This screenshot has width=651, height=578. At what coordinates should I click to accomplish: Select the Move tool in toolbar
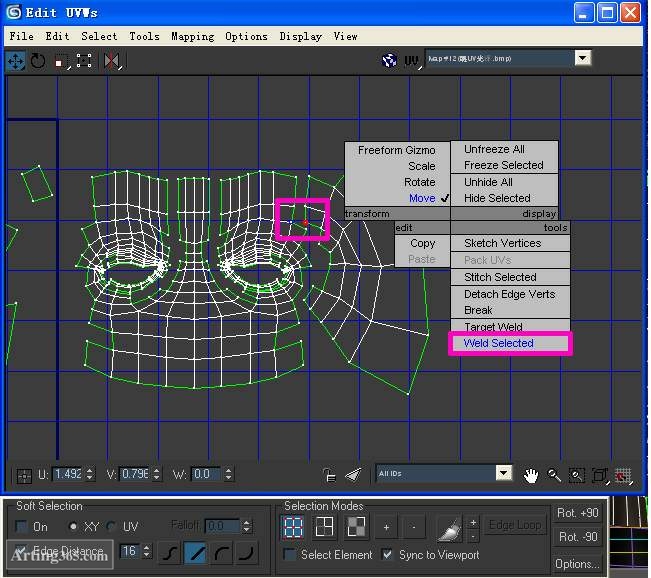16,61
